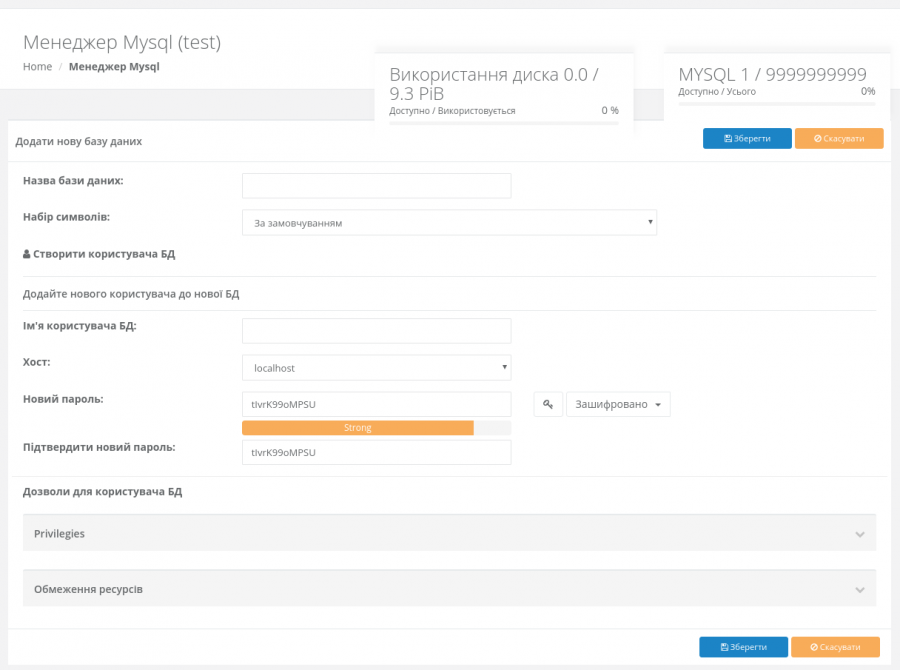Click the key icon to generate password
Screen dimensions: 900x670
[547, 404]
